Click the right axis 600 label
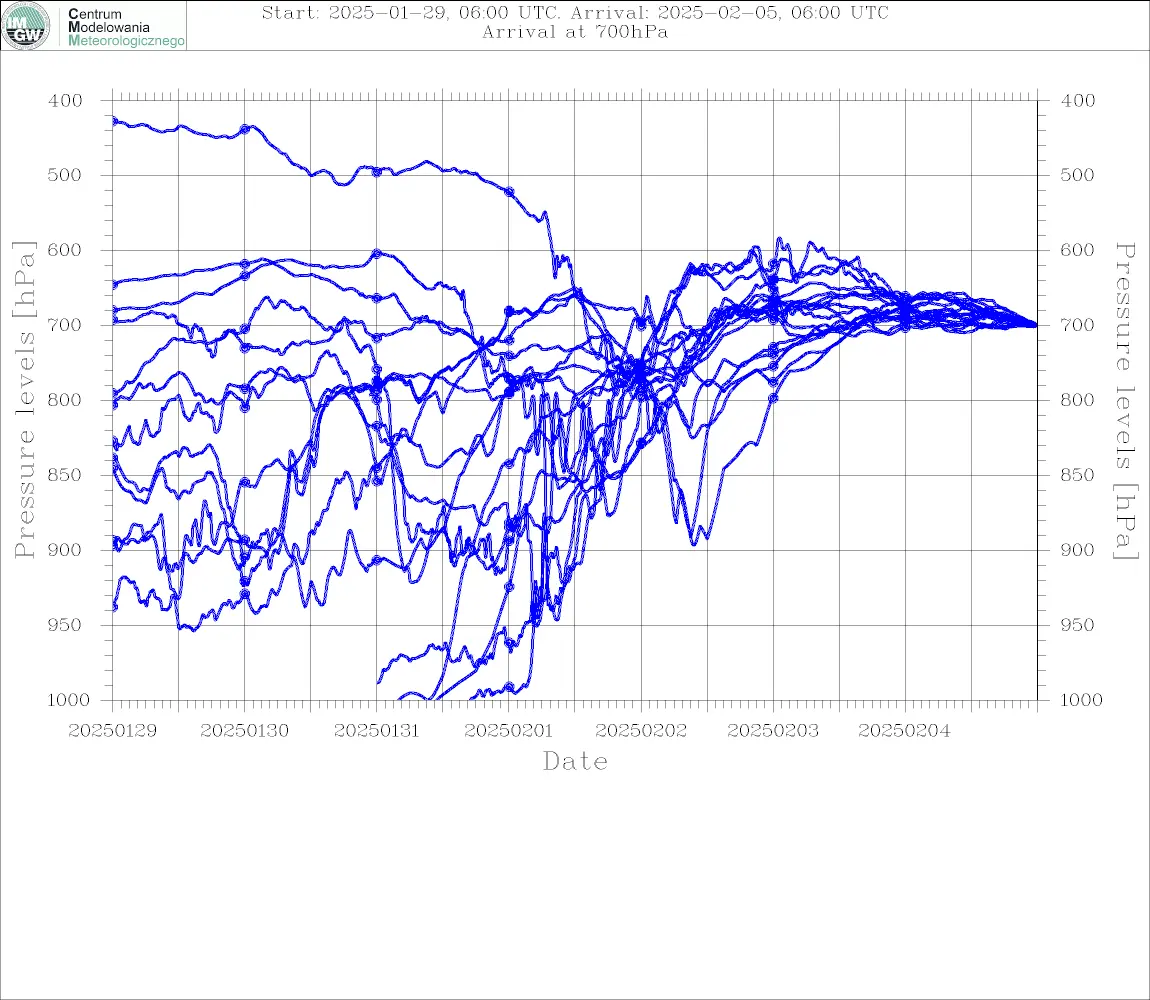This screenshot has width=1150, height=1000. click(x=1078, y=250)
